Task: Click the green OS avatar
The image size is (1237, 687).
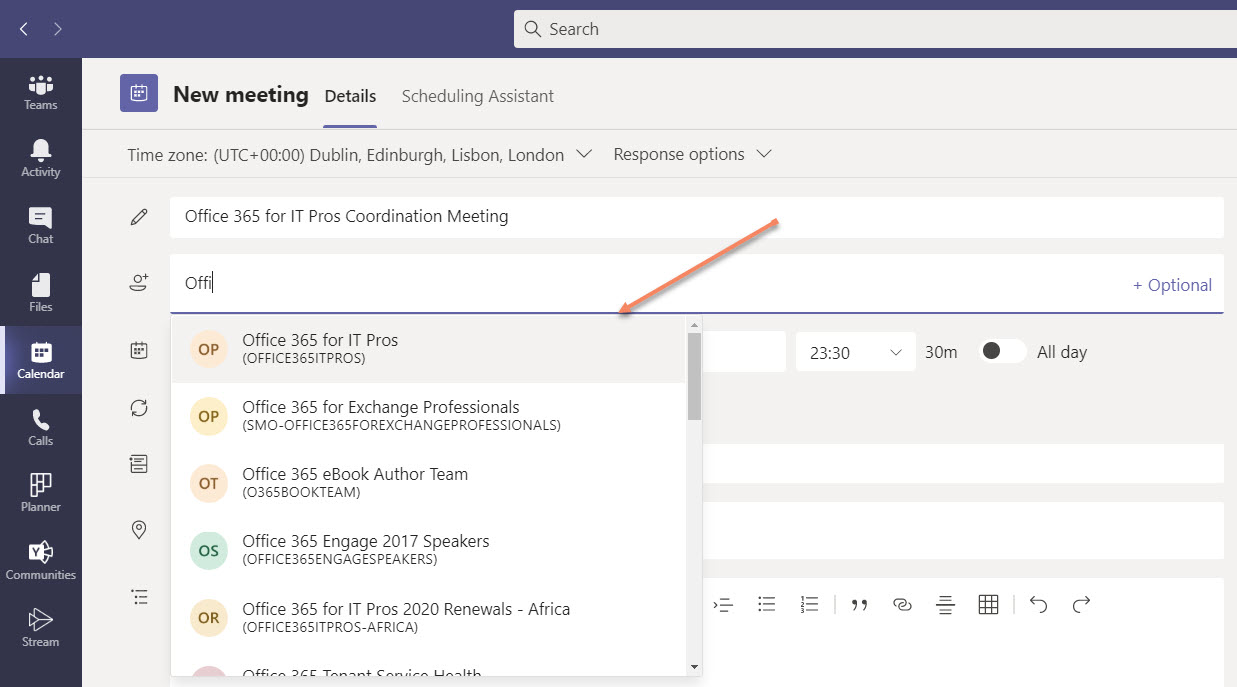Action: point(209,550)
